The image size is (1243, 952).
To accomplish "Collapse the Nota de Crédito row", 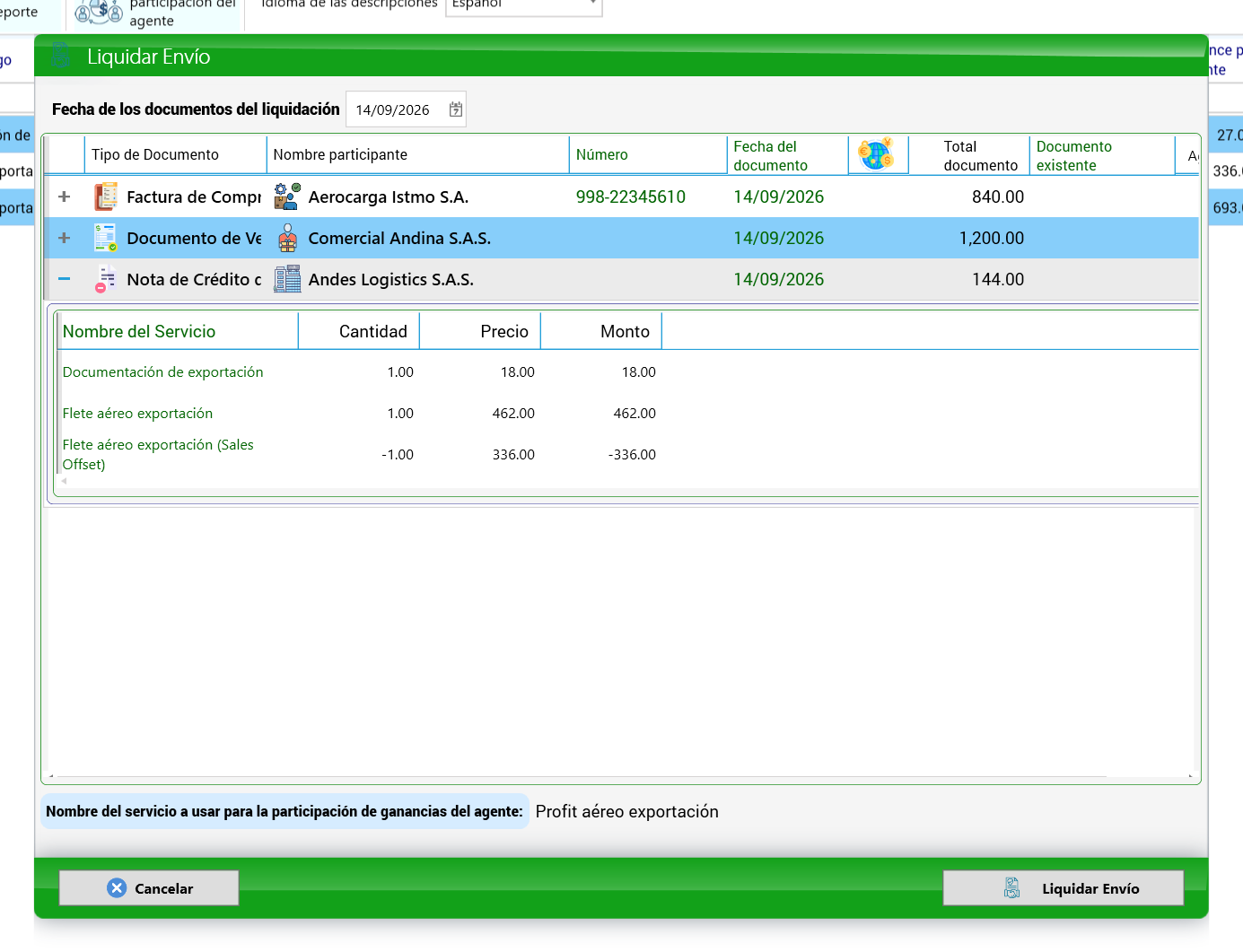I will click(65, 279).
